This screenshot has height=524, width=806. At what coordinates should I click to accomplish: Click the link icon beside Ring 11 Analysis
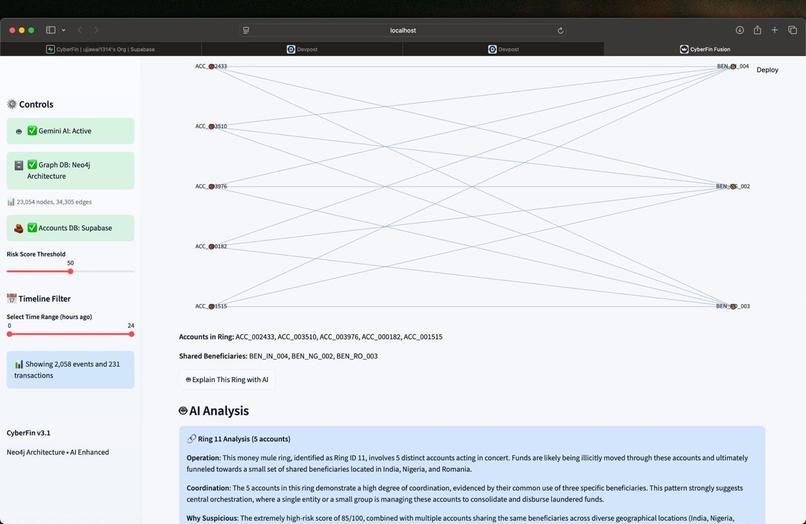(192, 439)
